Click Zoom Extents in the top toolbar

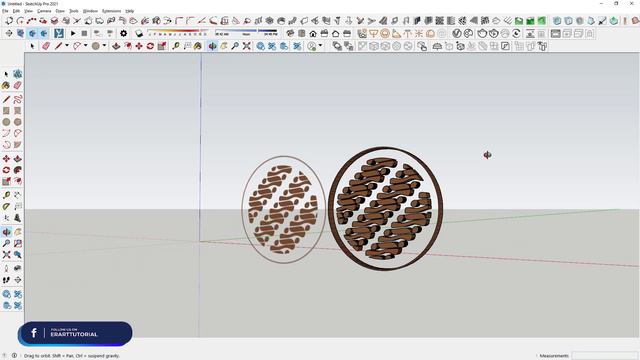(247, 46)
